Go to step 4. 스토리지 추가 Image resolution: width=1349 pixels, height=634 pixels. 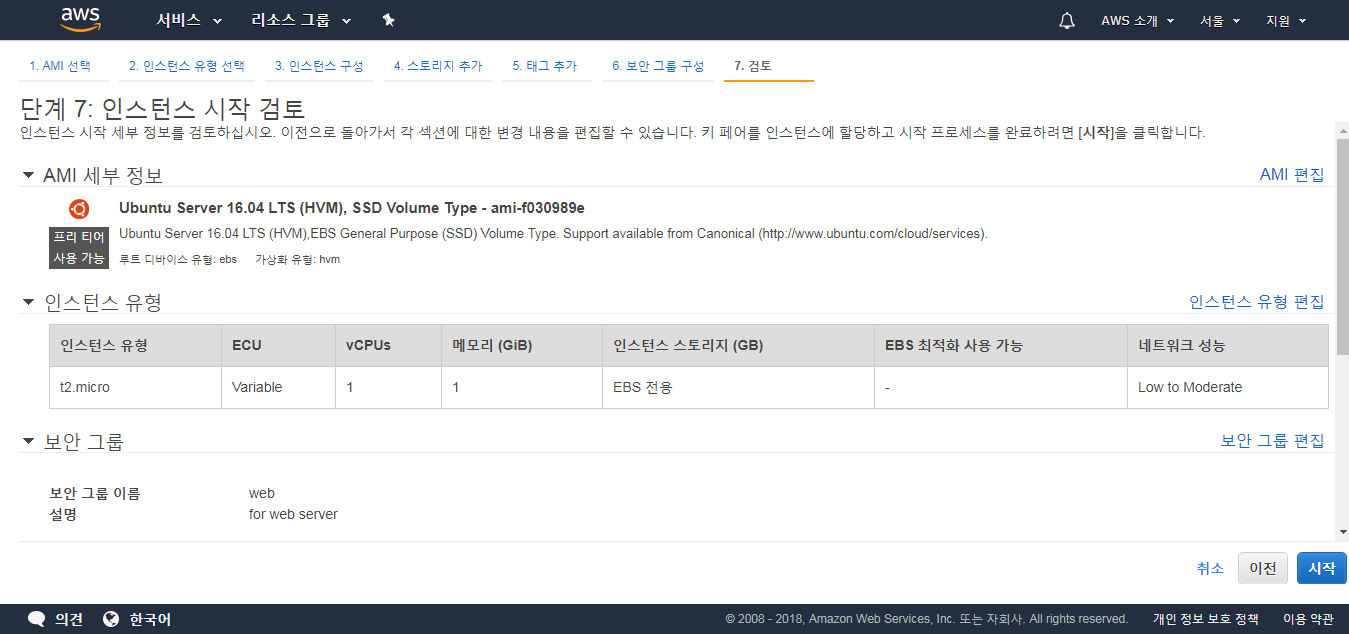pos(438,66)
